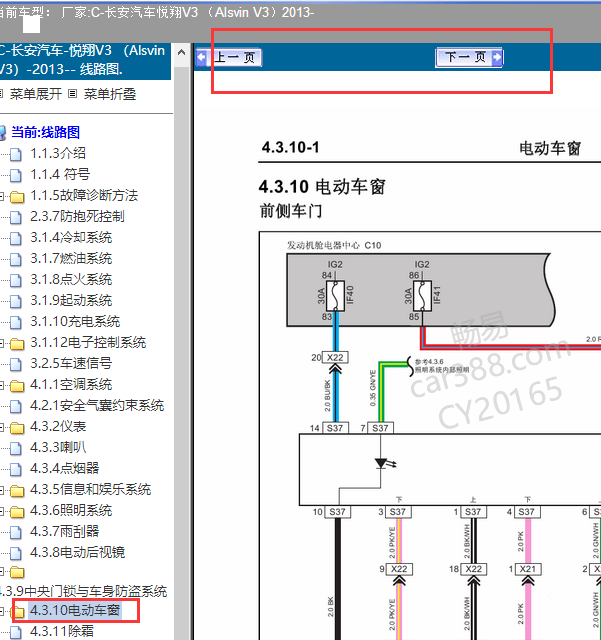Open the 3.1.8点火系统 page
The image size is (601, 640).
point(71,280)
